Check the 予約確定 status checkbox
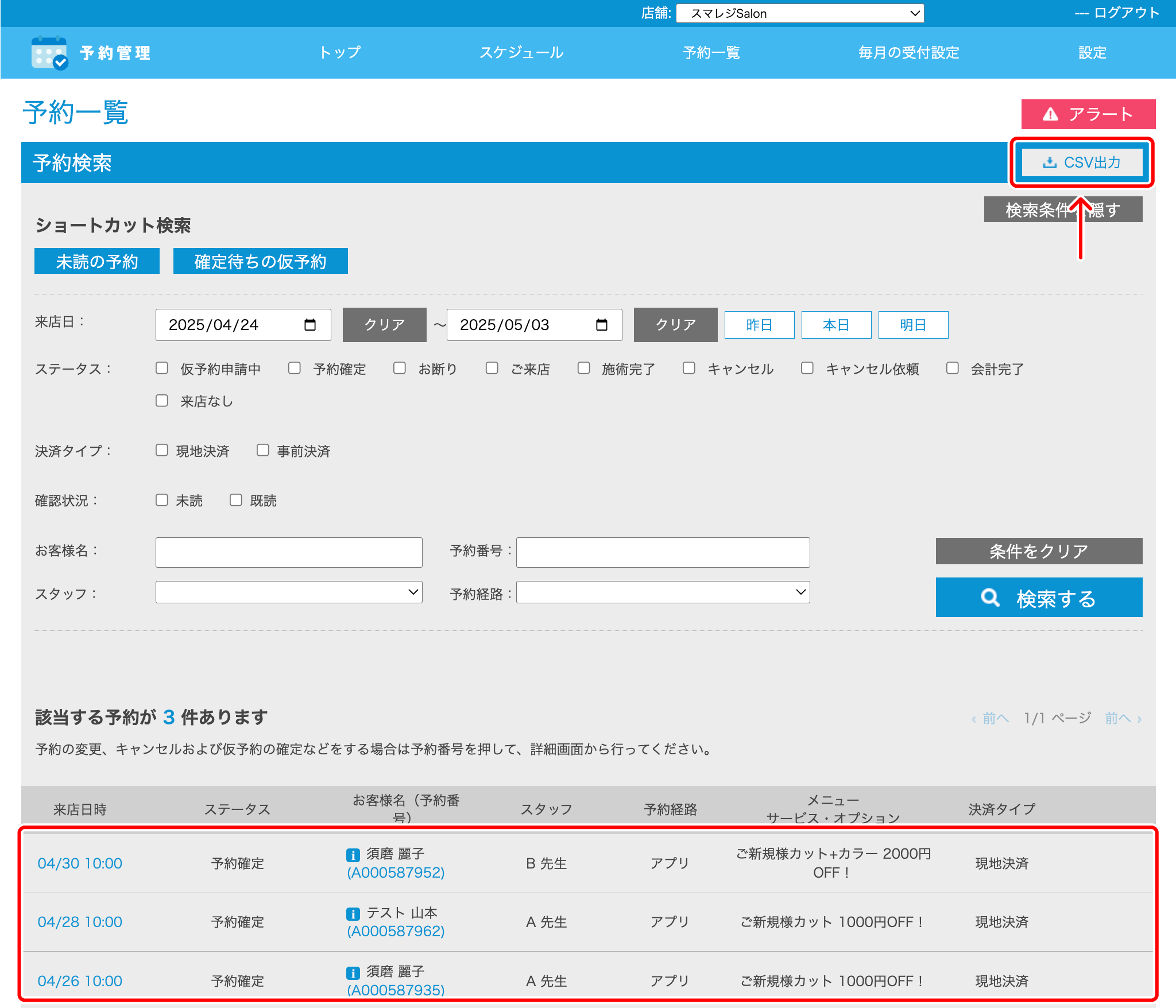 click(295, 368)
